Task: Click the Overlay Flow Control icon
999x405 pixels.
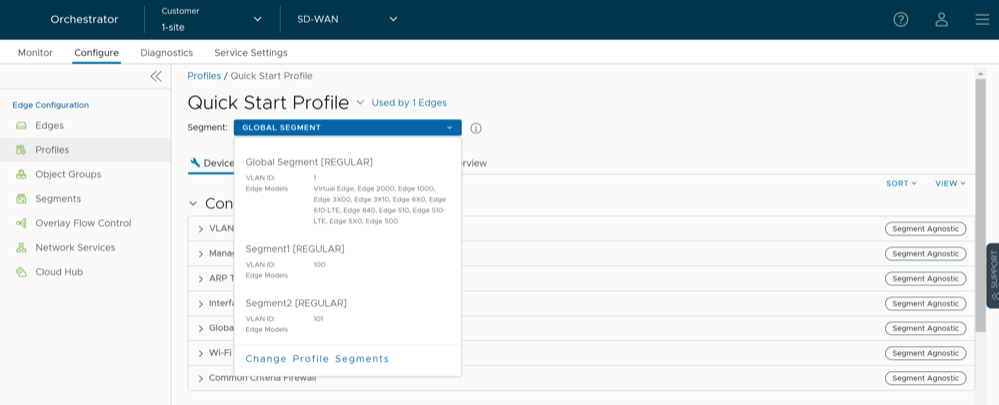Action: pos(21,223)
